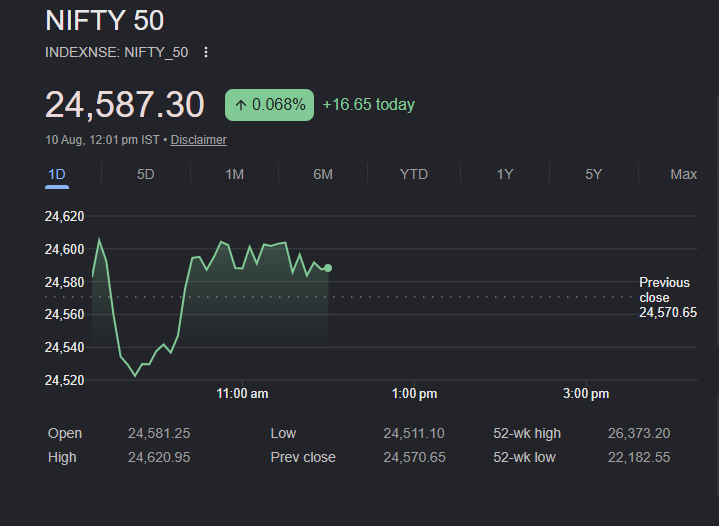Click the 3:00 pm timeline marker
This screenshot has width=719, height=526.
point(586,393)
